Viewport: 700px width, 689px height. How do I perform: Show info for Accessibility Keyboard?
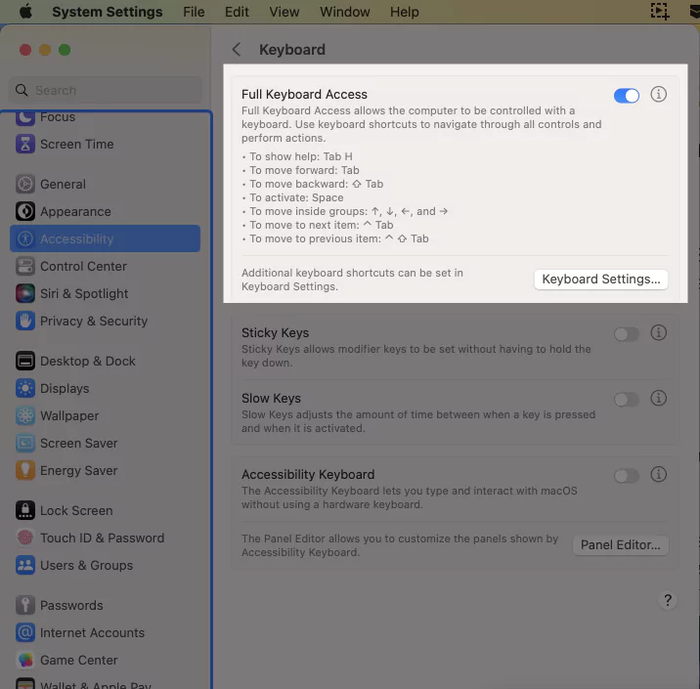(658, 474)
